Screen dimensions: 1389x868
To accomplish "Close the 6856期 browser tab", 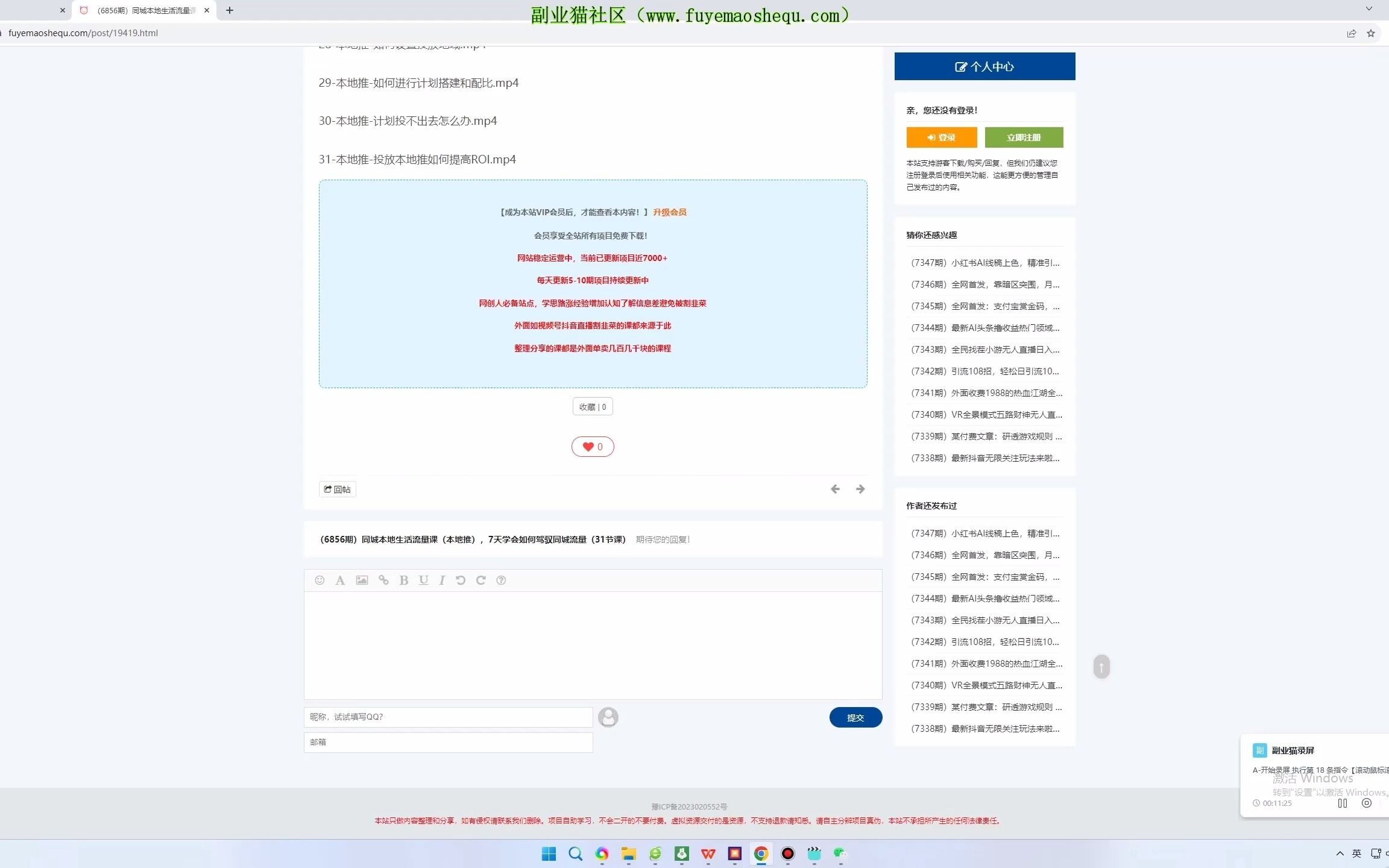I will click(x=207, y=10).
